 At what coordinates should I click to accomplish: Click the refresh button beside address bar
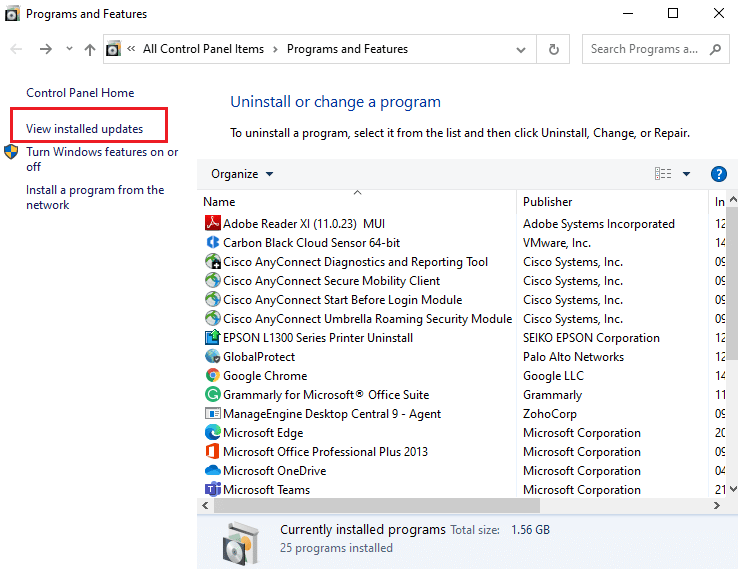[x=553, y=49]
